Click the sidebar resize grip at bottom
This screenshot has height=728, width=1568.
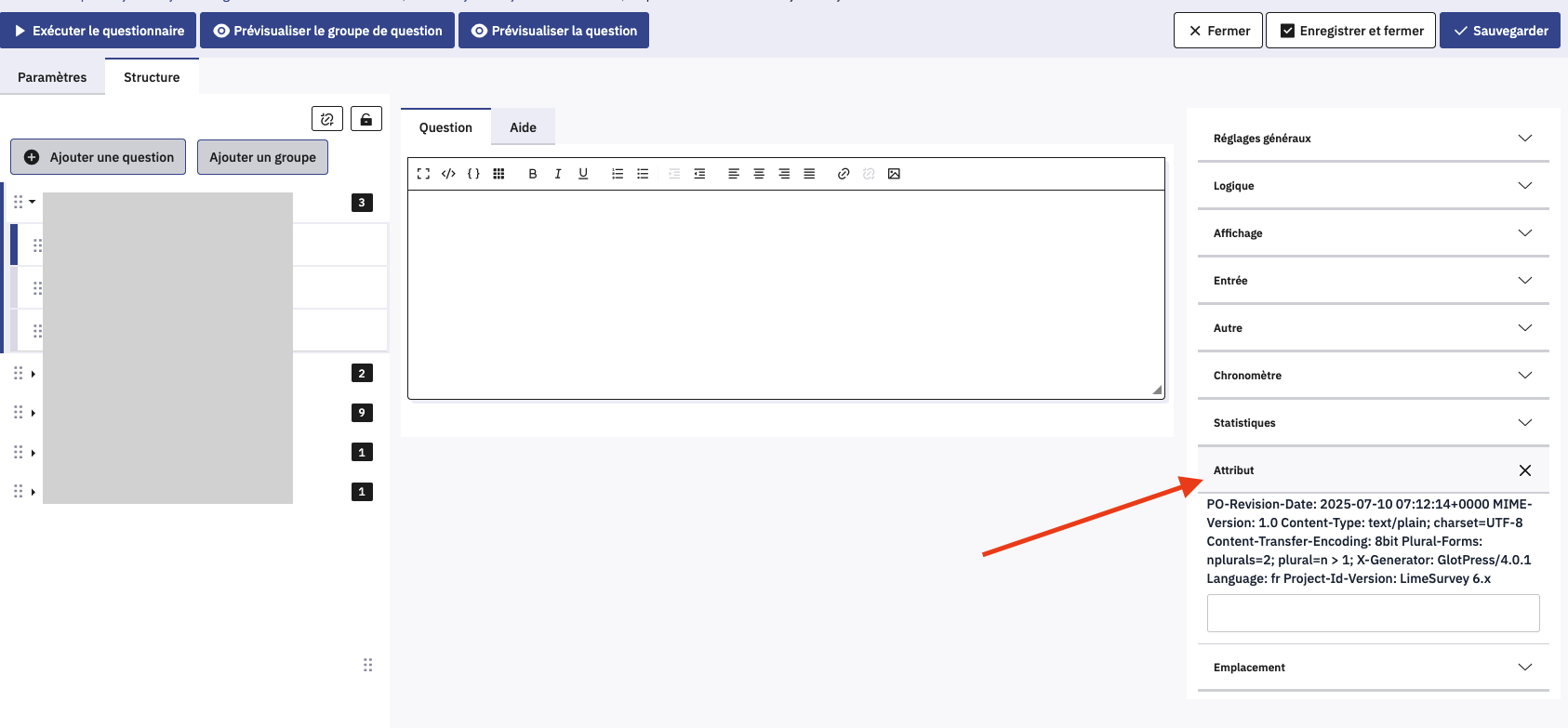[x=368, y=665]
